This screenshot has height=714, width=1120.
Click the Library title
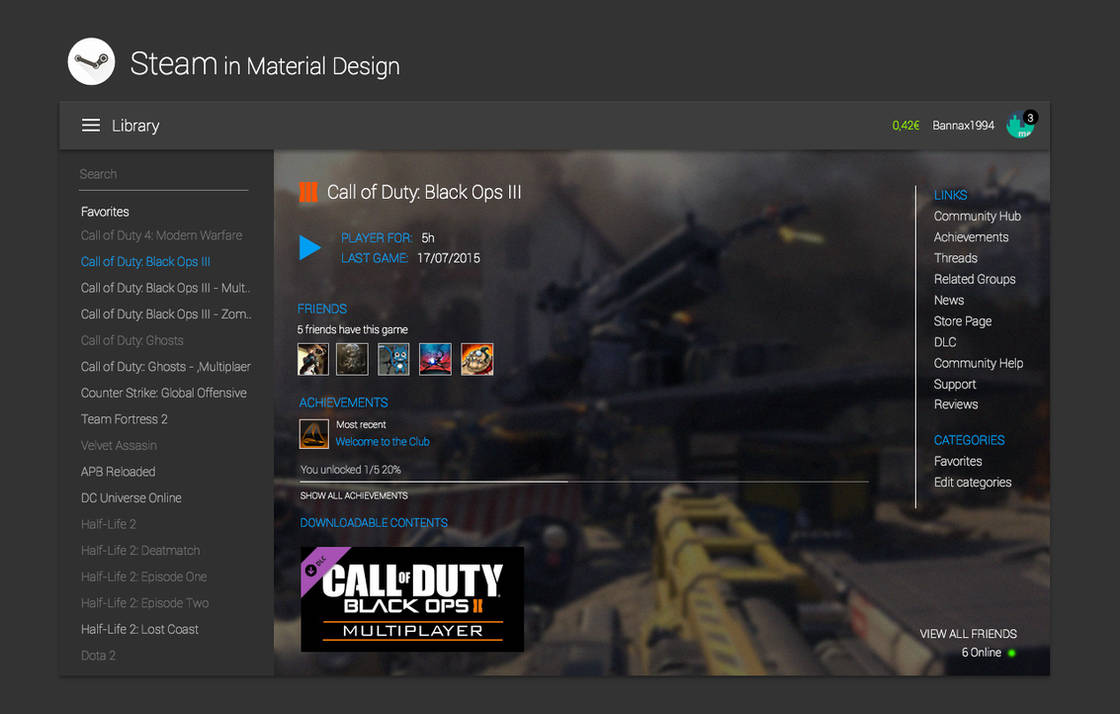pos(136,126)
